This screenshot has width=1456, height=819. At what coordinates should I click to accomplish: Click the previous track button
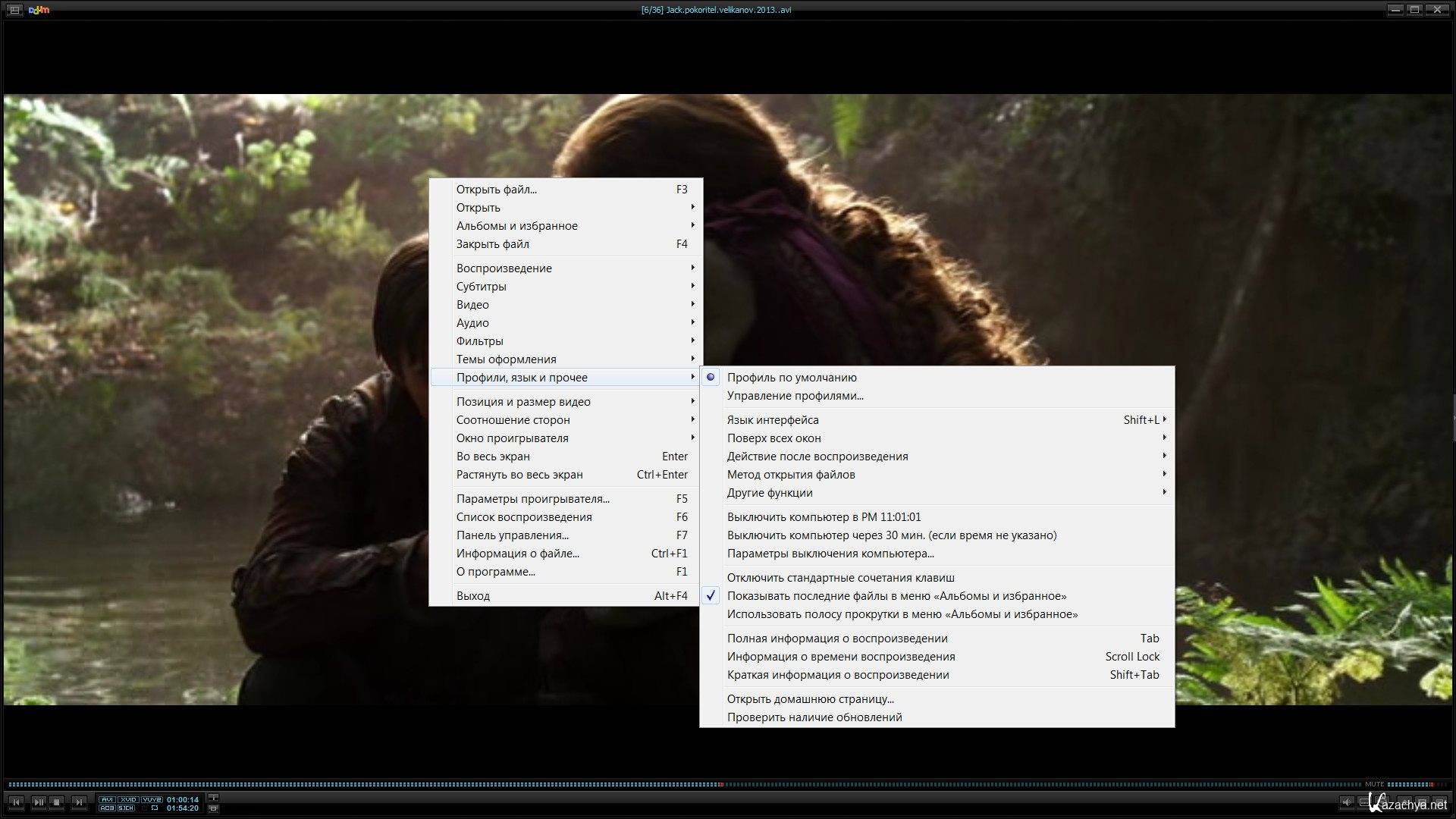16,802
